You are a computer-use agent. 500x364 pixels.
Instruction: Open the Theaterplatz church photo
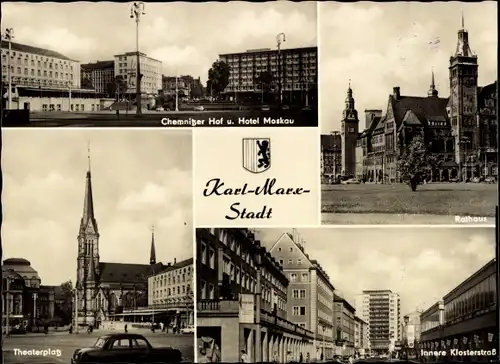point(98,246)
